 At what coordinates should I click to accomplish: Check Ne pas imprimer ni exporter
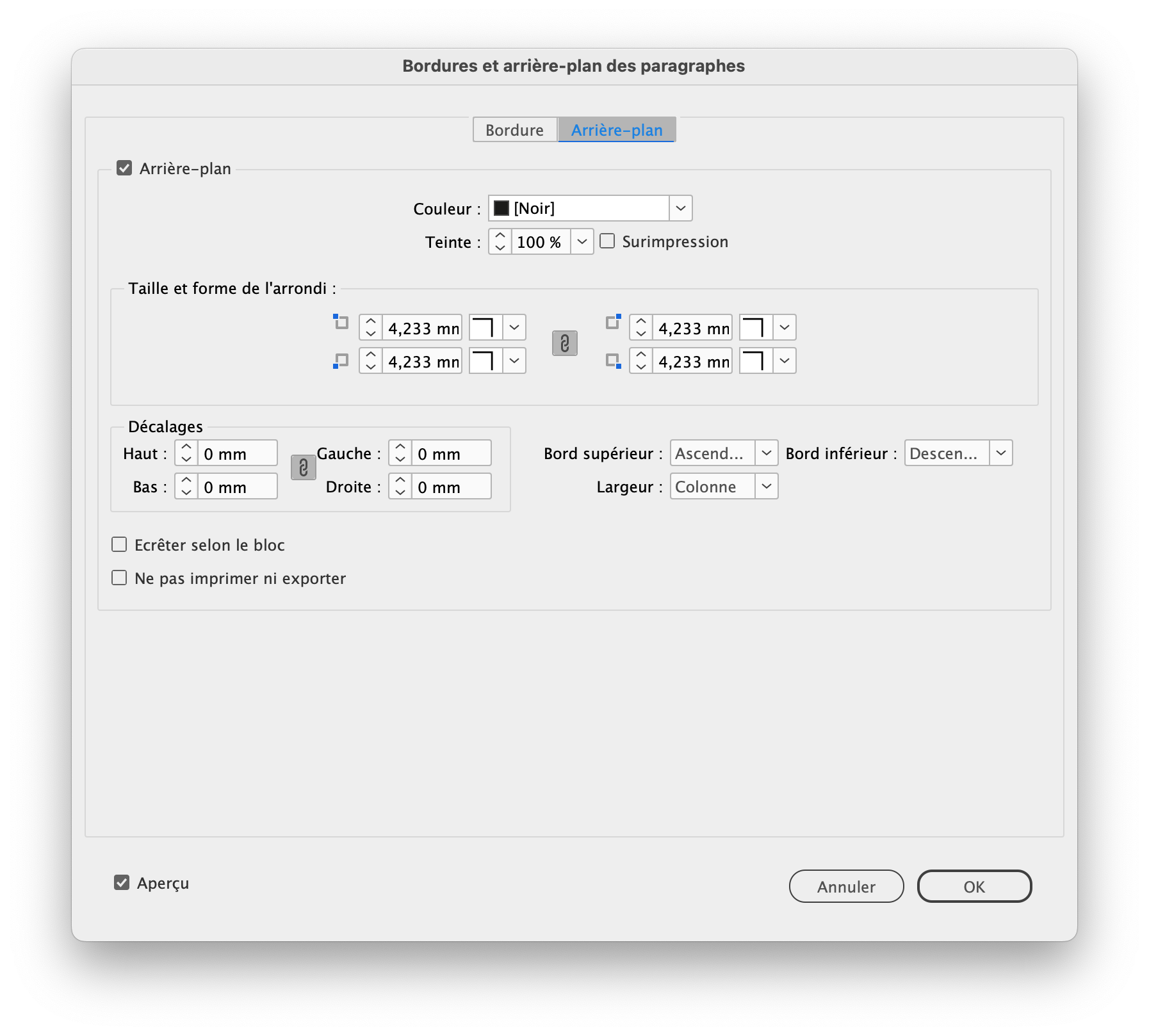(119, 578)
